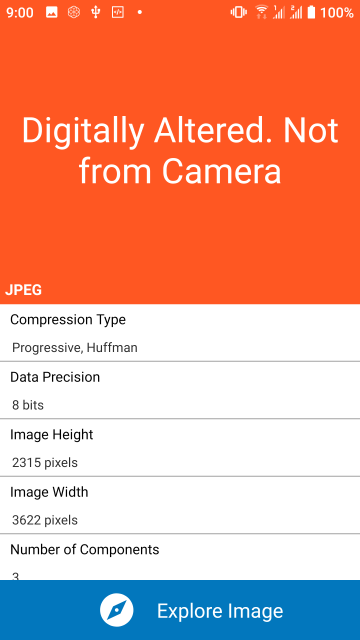Select the Number of Components row

coord(180,558)
